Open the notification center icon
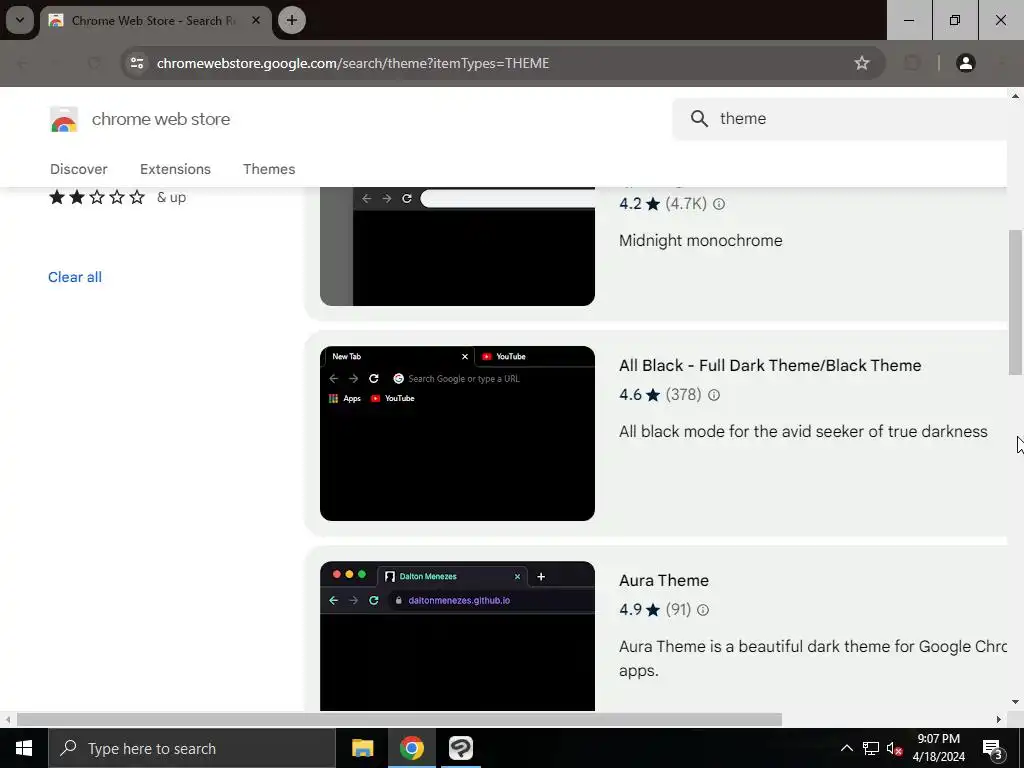The width and height of the screenshot is (1024, 768). coord(992,749)
